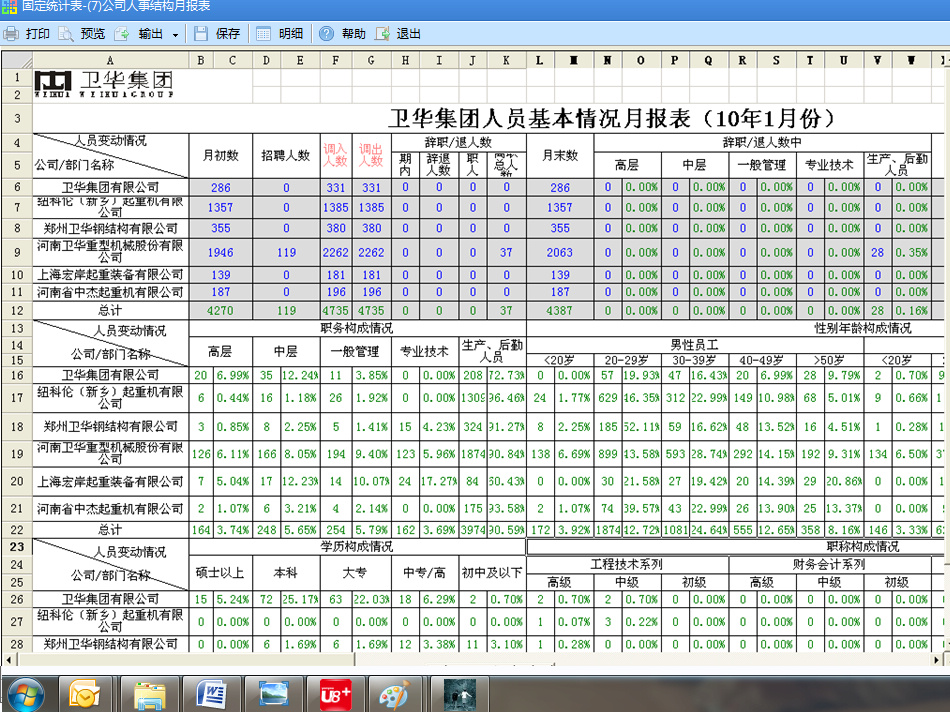Click the red 调出人数 header

pos(371,155)
